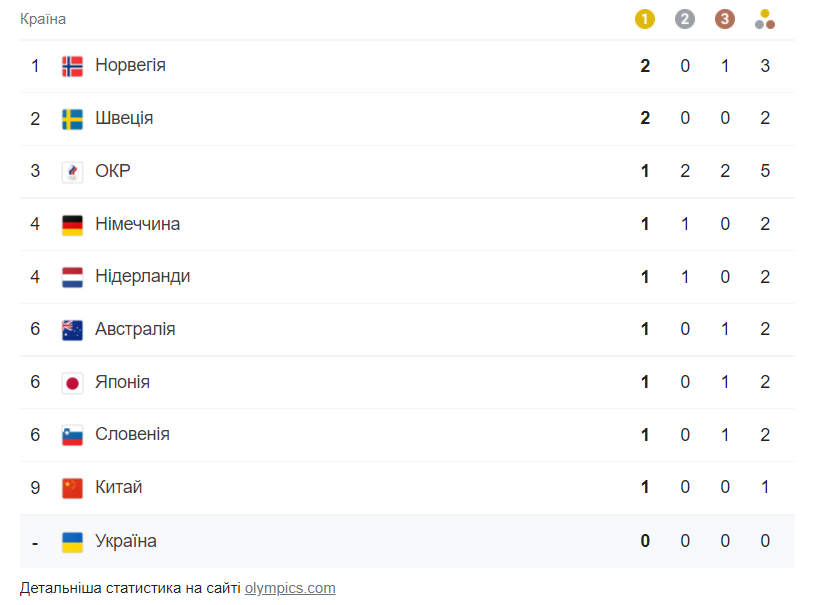
Task: Click the ОКР team flag icon
Action: [72, 172]
